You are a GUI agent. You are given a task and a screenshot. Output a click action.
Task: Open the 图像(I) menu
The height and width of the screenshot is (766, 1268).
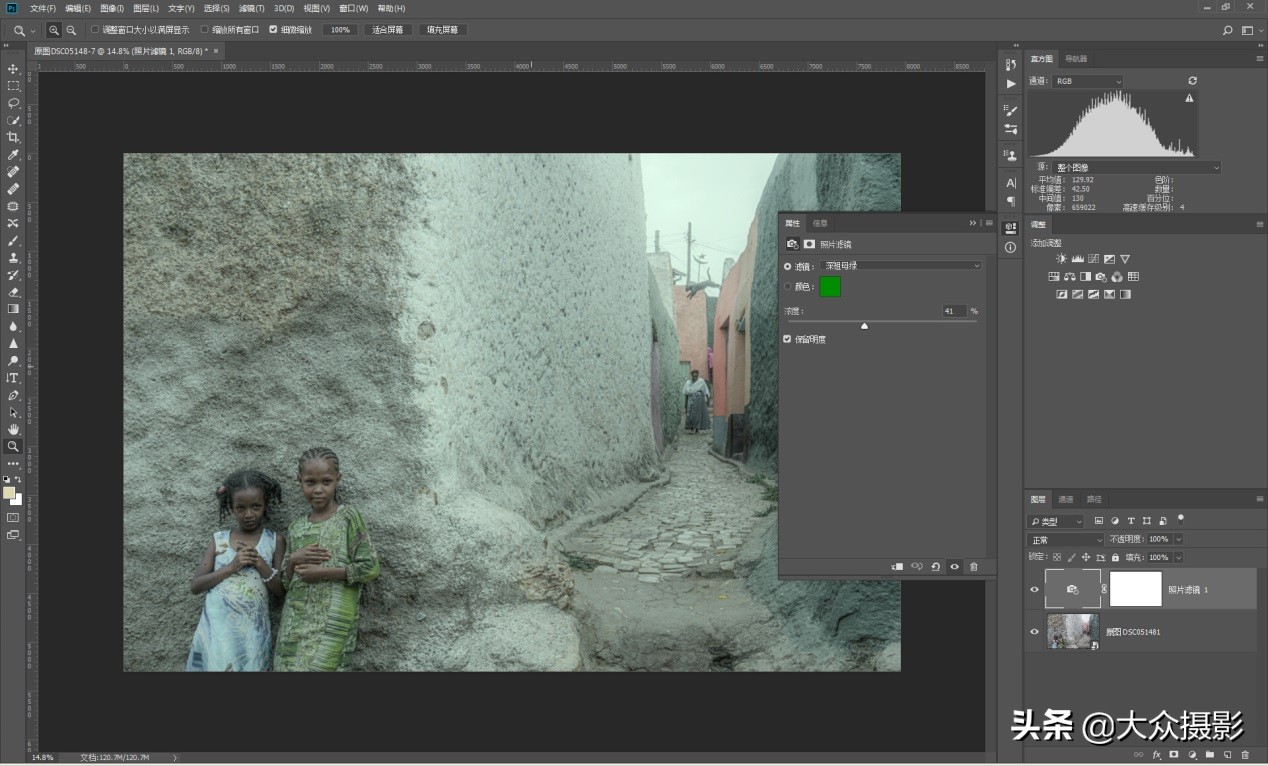(112, 8)
